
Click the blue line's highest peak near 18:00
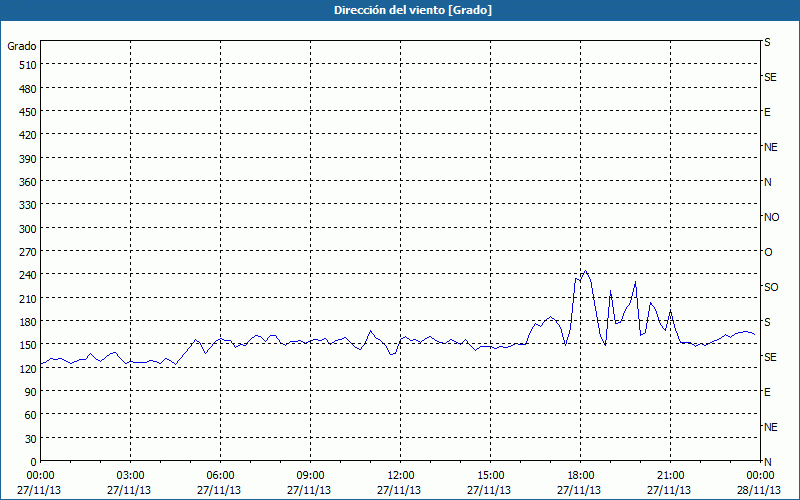pyautogui.click(x=585, y=271)
